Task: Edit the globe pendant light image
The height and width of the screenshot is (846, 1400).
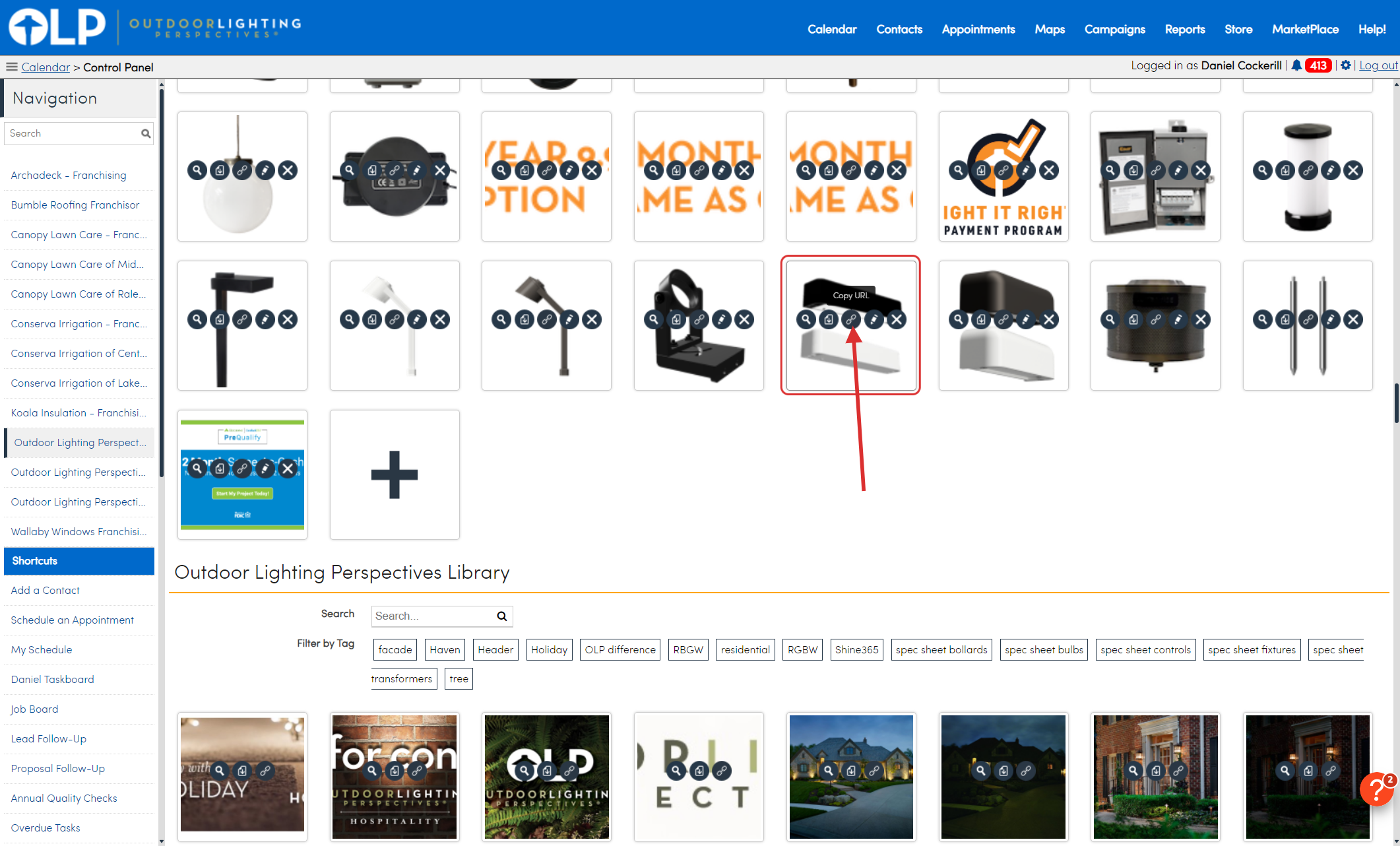Action: 265,170
